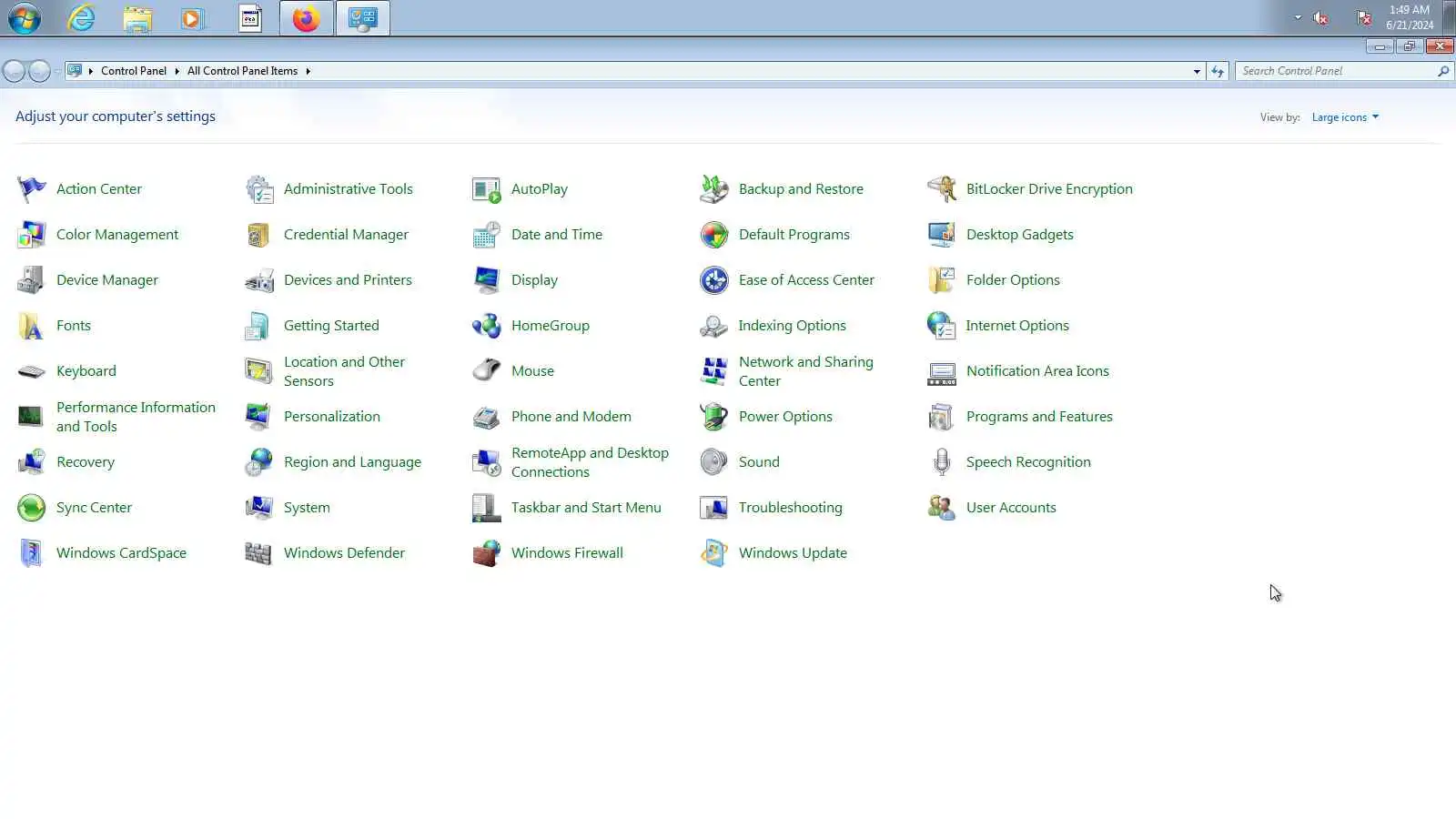1456x819 pixels.
Task: Click the Sync Center icon
Action: pyautogui.click(x=32, y=508)
